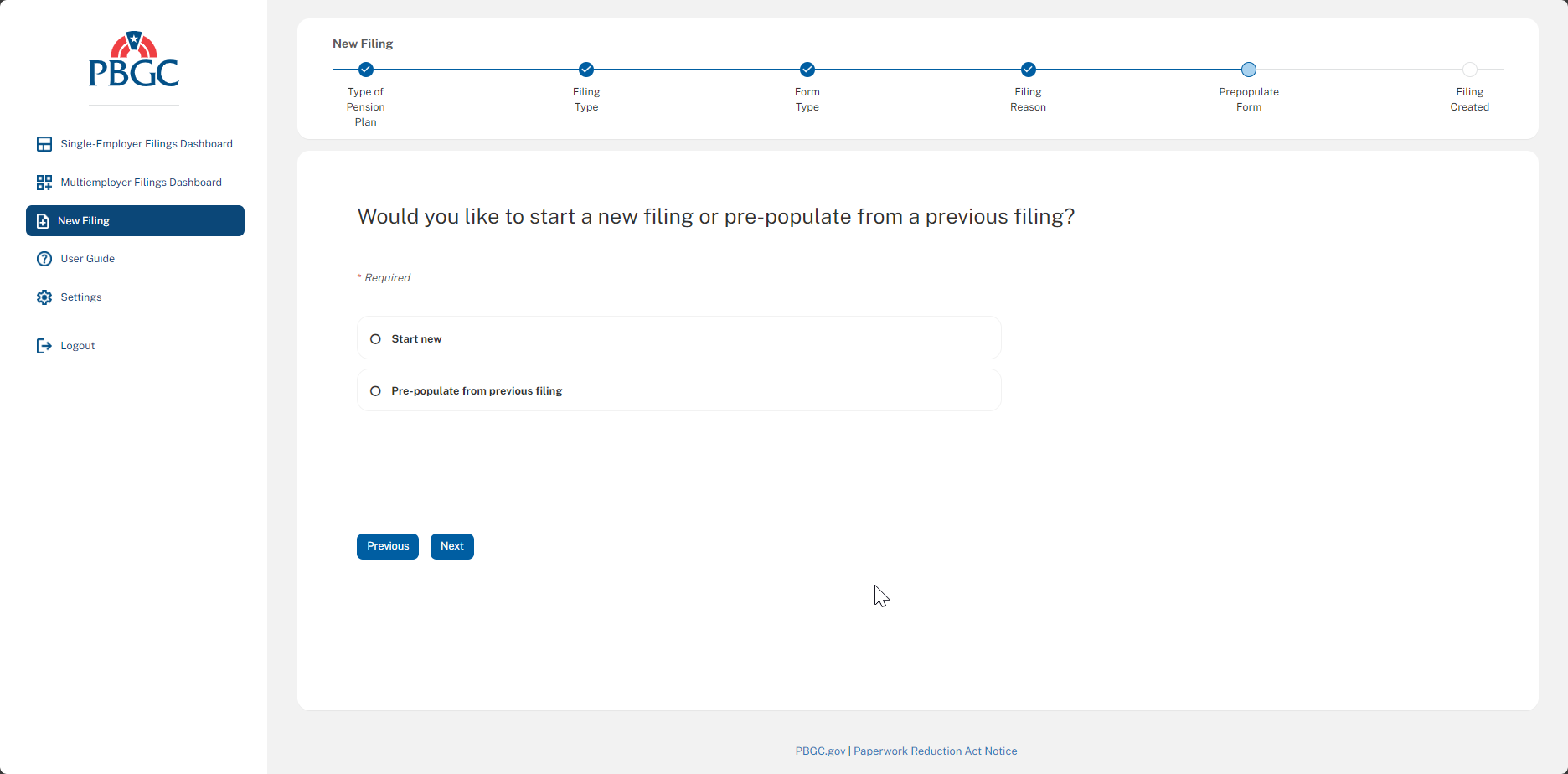Open the PBGC.gov footer link

point(820,751)
